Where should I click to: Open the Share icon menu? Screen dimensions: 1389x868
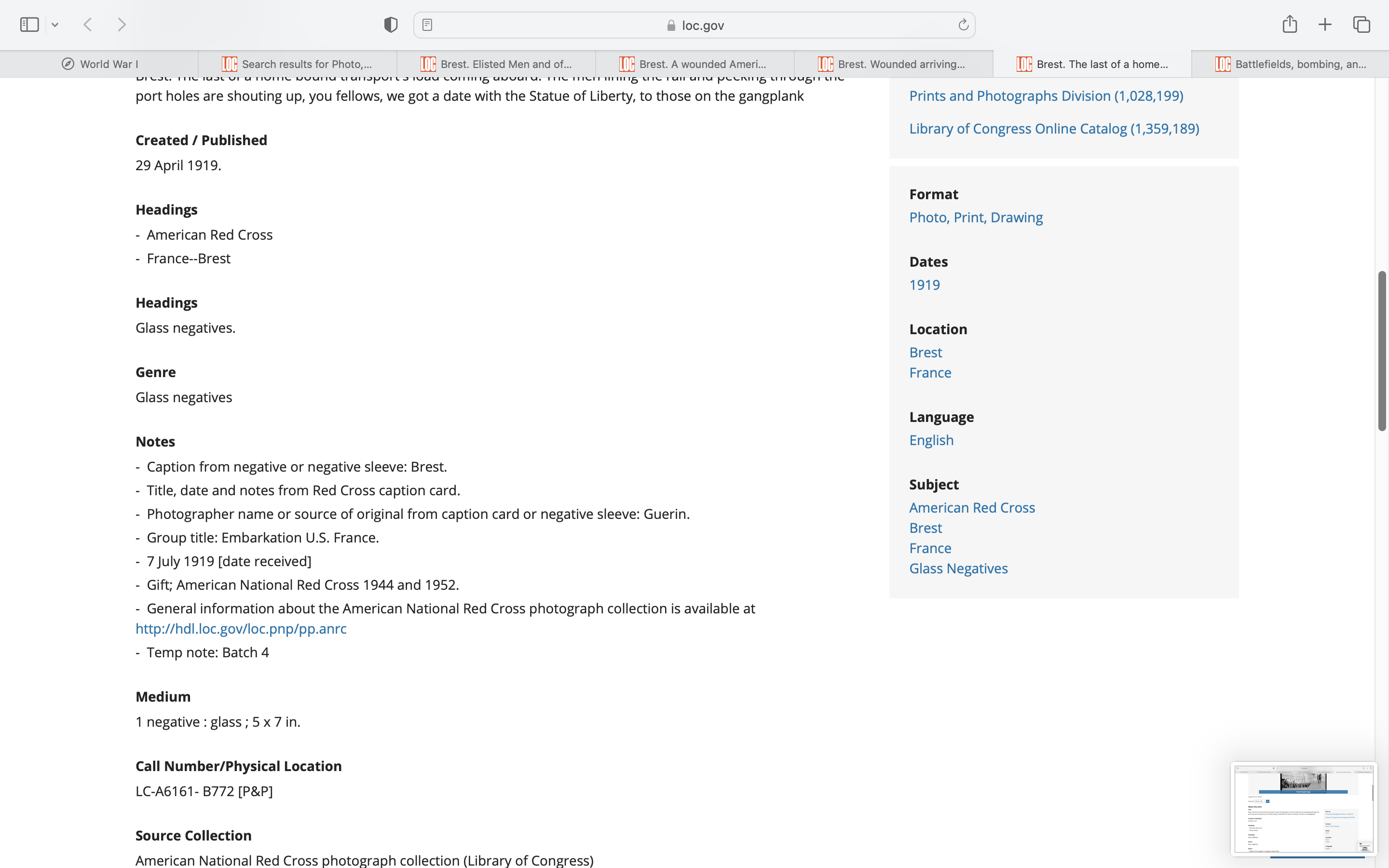[1290, 24]
